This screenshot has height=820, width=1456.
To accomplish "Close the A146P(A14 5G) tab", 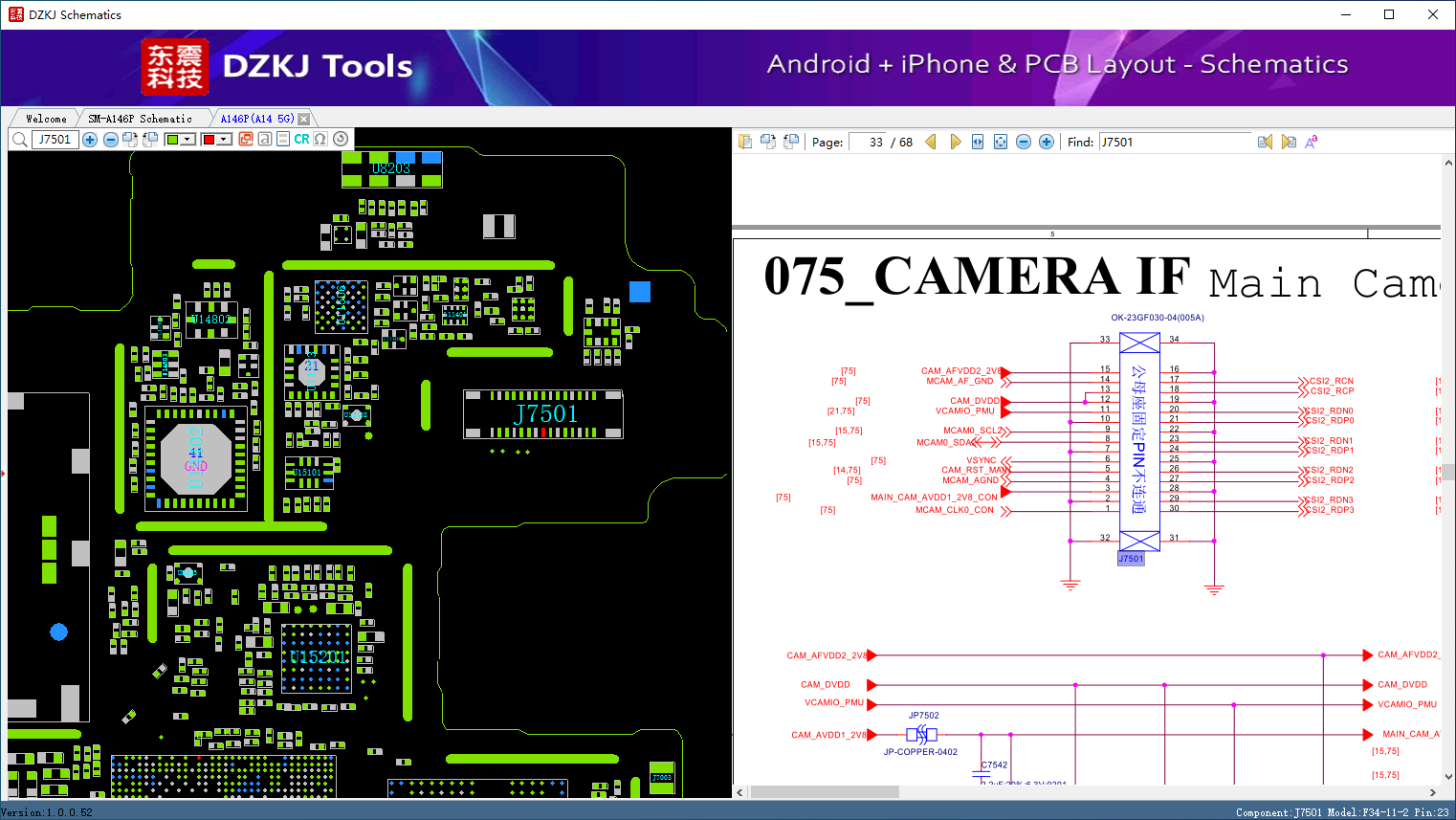I will pyautogui.click(x=304, y=120).
